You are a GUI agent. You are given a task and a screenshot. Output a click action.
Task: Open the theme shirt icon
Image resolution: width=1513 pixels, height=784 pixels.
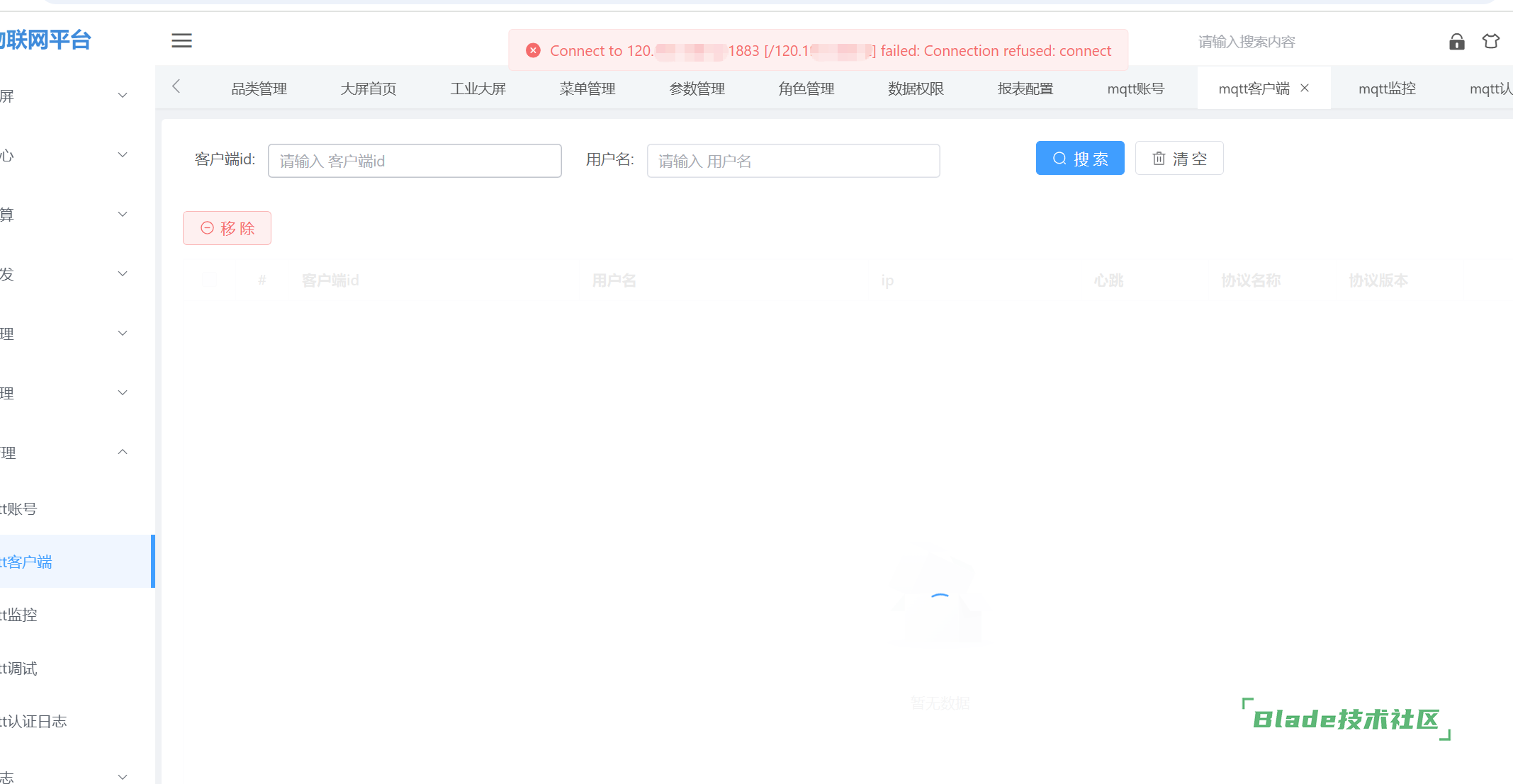(1491, 42)
